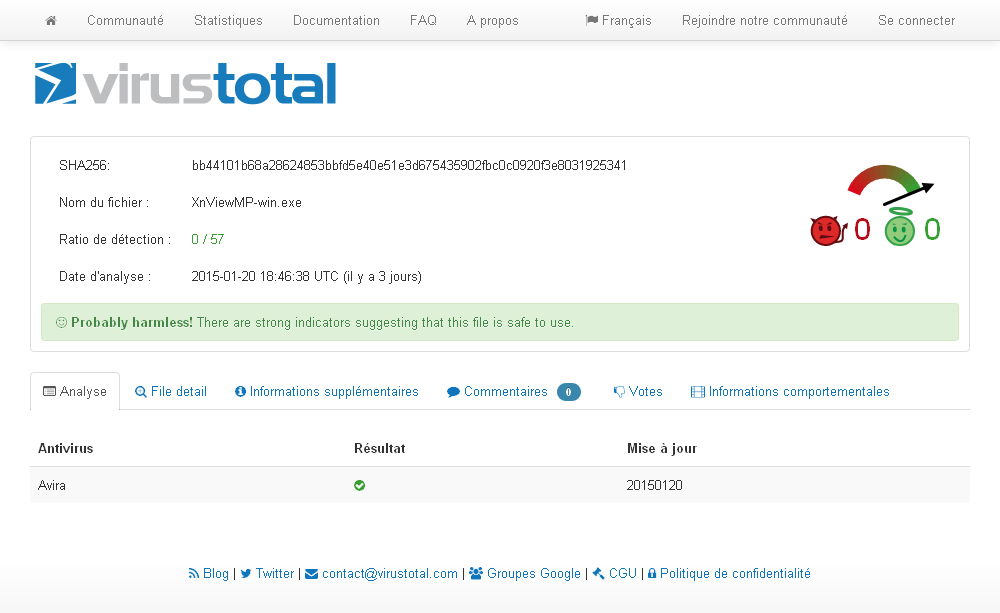Open the Votes tab
The height and width of the screenshot is (613, 1000).
pyautogui.click(x=638, y=392)
